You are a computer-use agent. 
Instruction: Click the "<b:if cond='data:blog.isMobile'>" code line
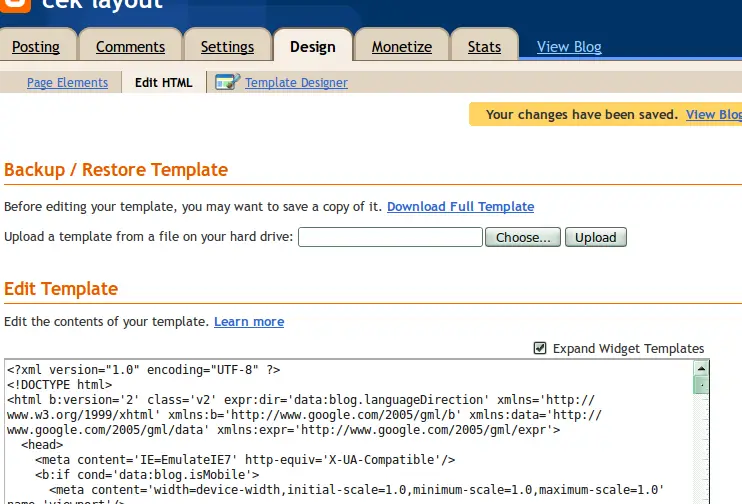pos(147,475)
